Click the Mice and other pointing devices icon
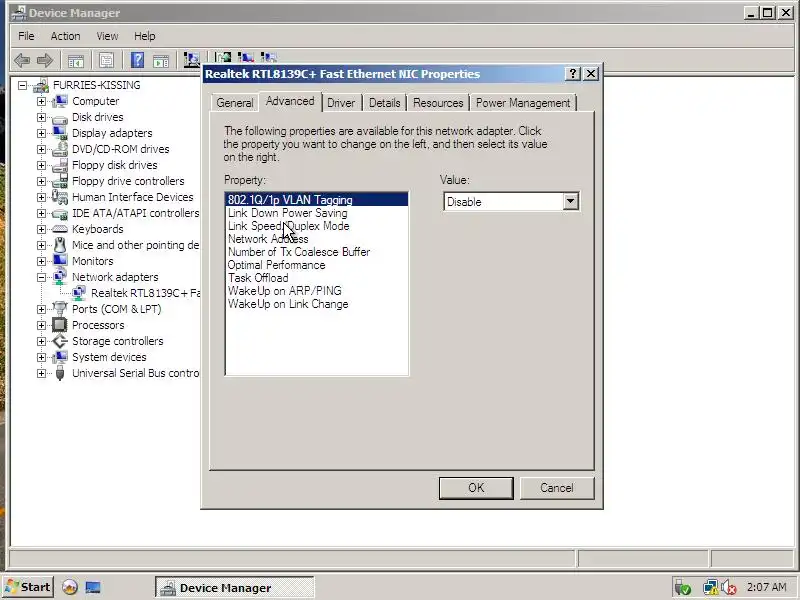800x600 pixels. click(60, 245)
